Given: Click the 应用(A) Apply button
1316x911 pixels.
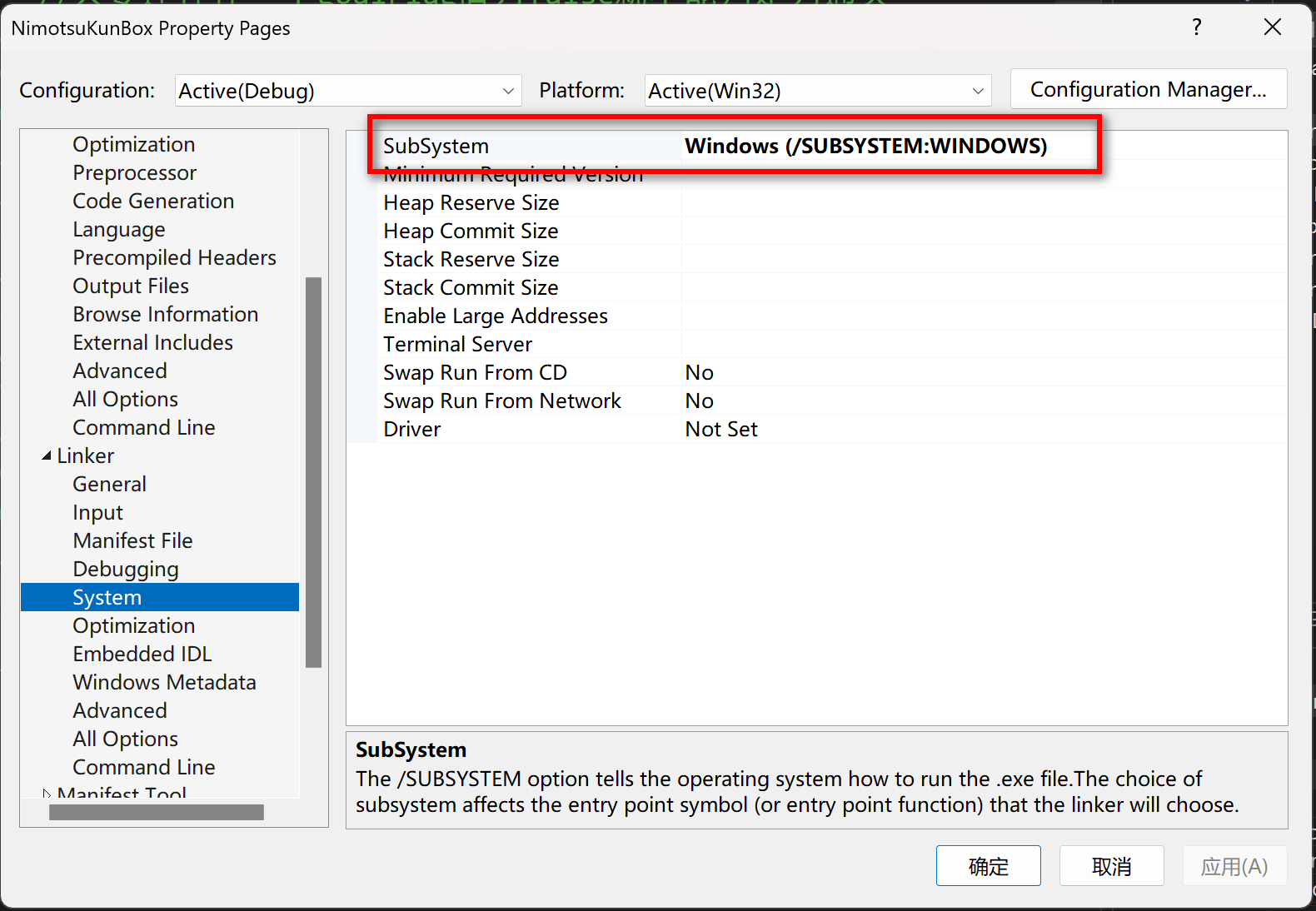Looking at the screenshot, I should coord(1234,866).
